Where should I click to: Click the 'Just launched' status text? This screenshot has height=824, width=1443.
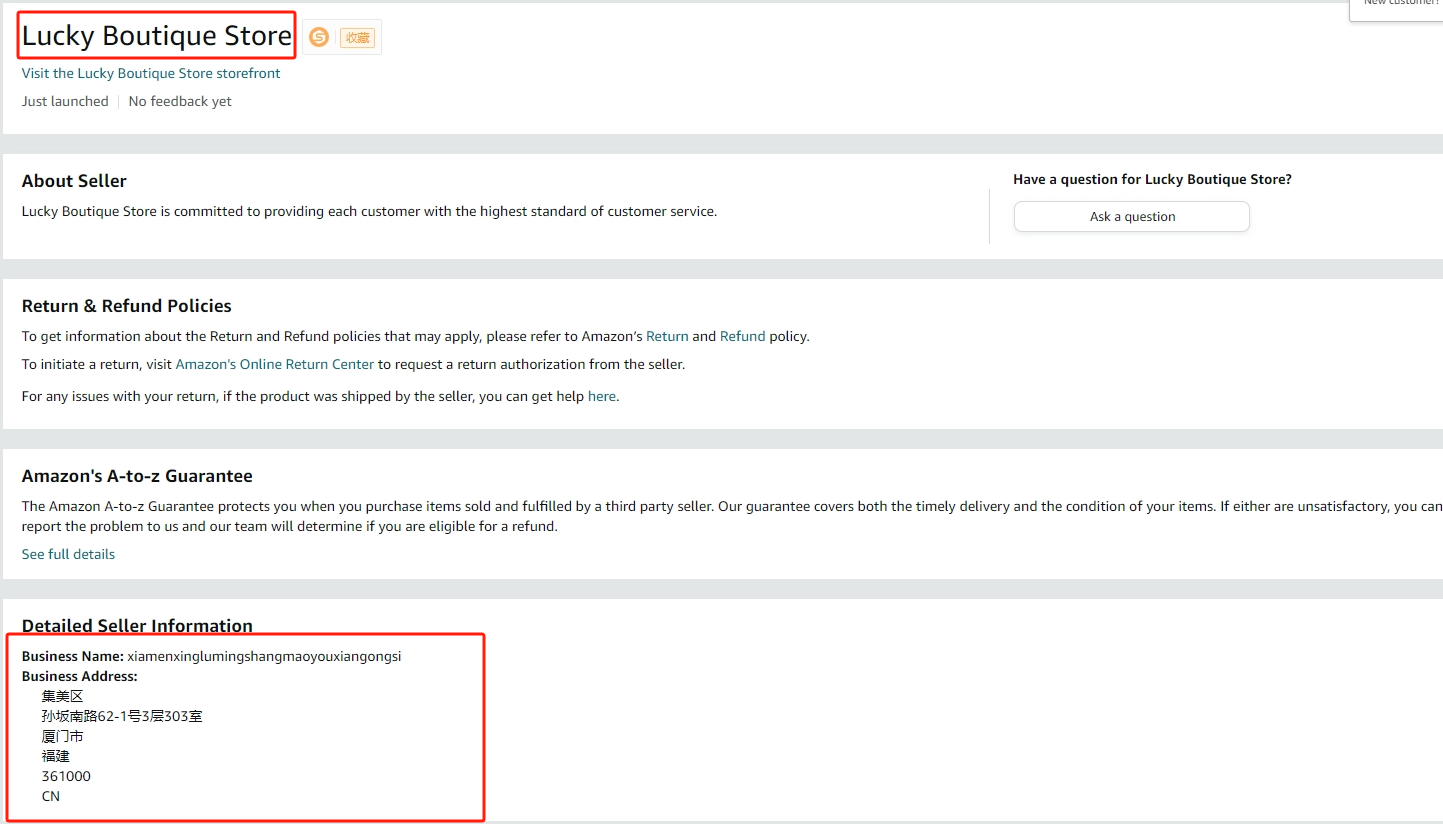coord(65,101)
